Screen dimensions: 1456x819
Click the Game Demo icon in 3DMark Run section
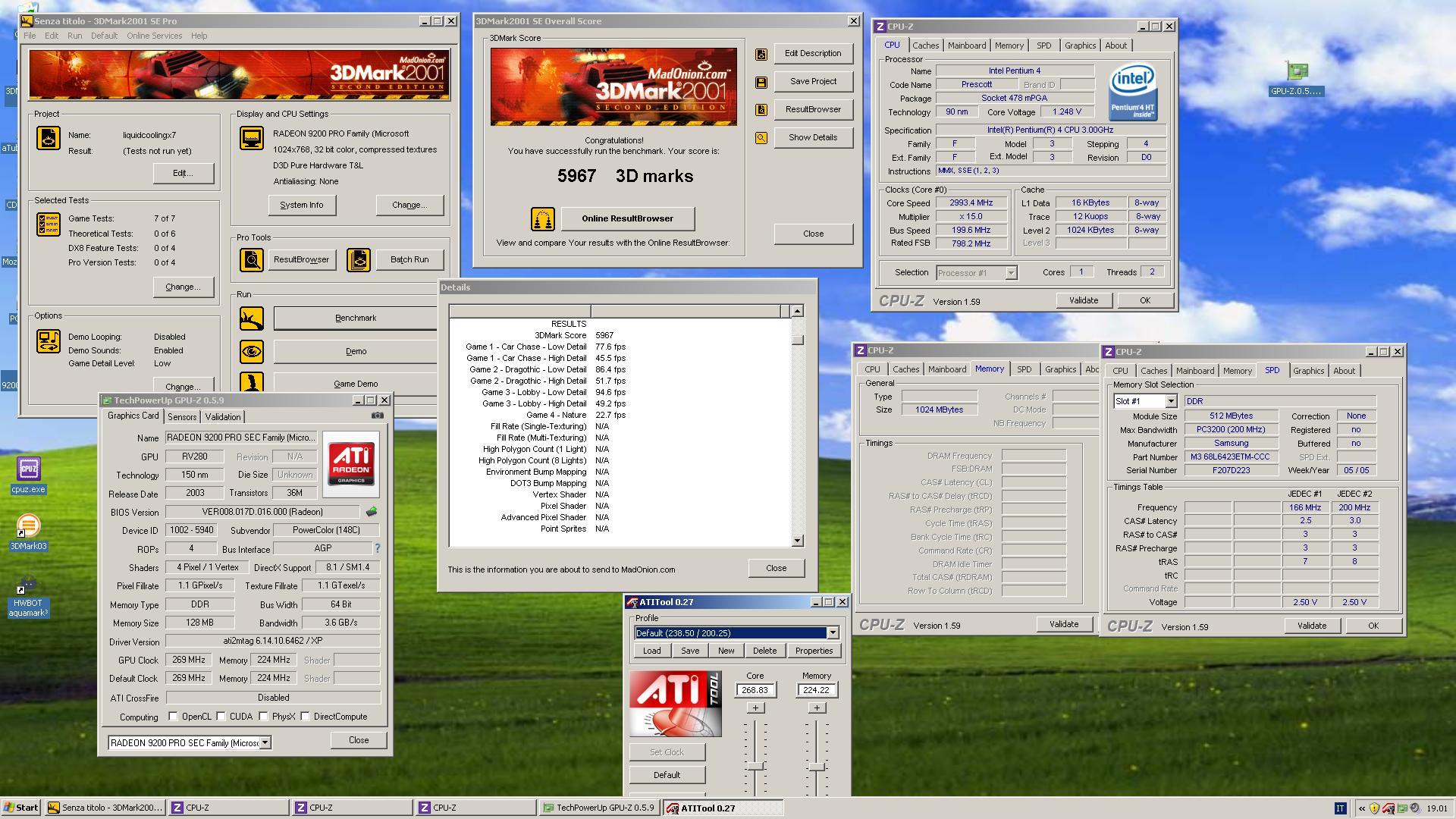pyautogui.click(x=252, y=383)
